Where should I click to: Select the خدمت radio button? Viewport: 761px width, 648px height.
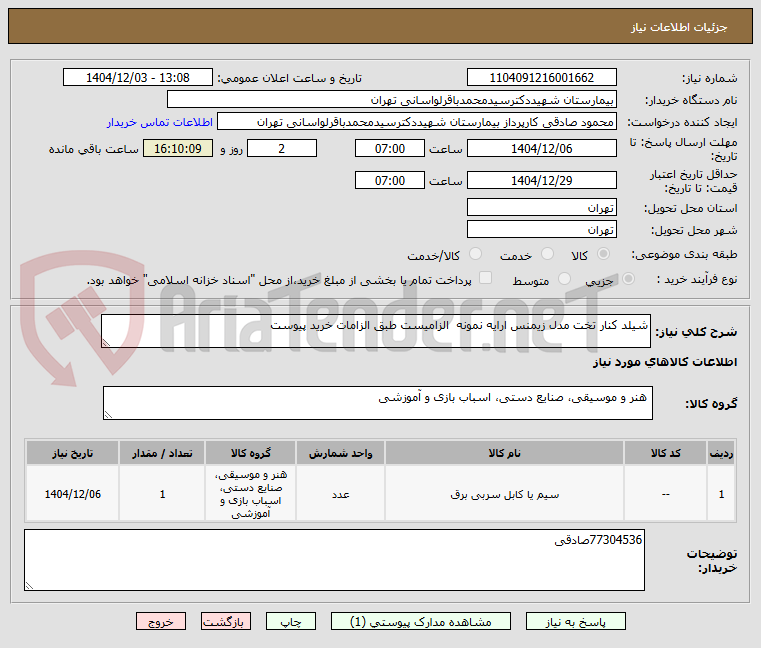547,254
